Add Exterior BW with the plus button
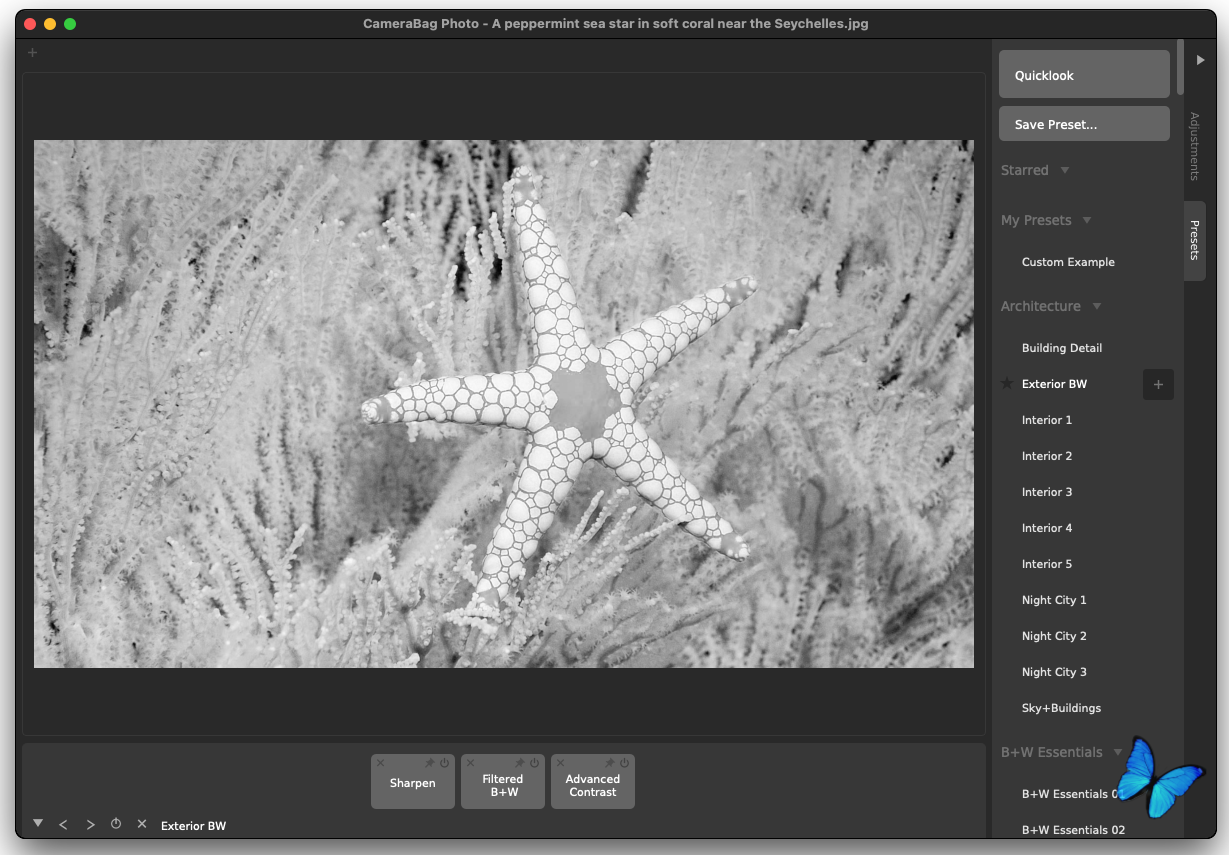This screenshot has height=855, width=1229. [1158, 384]
